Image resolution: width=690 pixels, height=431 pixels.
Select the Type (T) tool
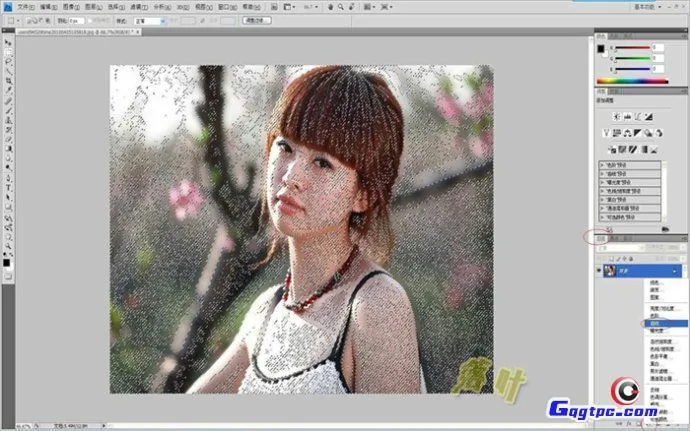point(8,187)
